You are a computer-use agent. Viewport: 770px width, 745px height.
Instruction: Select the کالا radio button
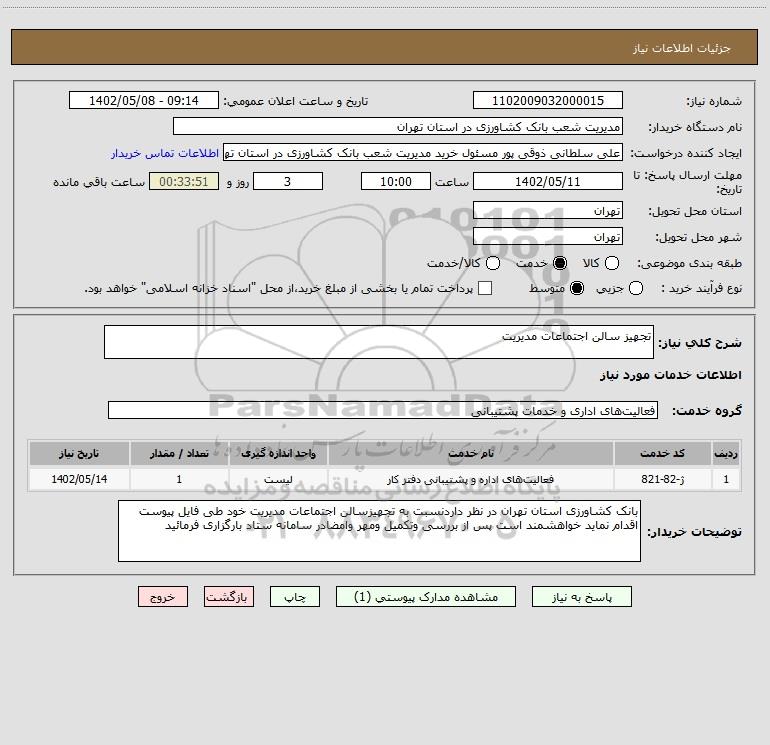pyautogui.click(x=612, y=263)
